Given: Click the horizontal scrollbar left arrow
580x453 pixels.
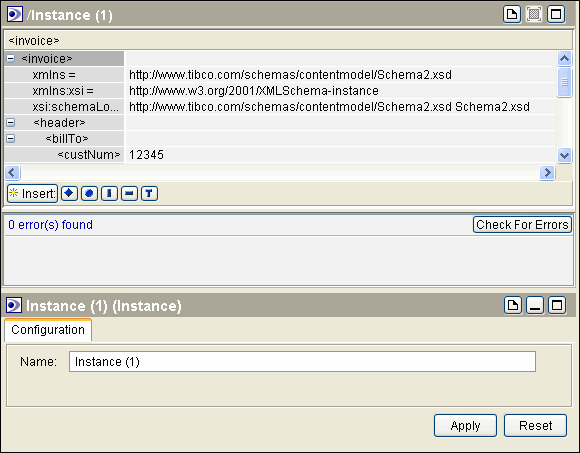Looking at the screenshot, I should [x=12, y=172].
